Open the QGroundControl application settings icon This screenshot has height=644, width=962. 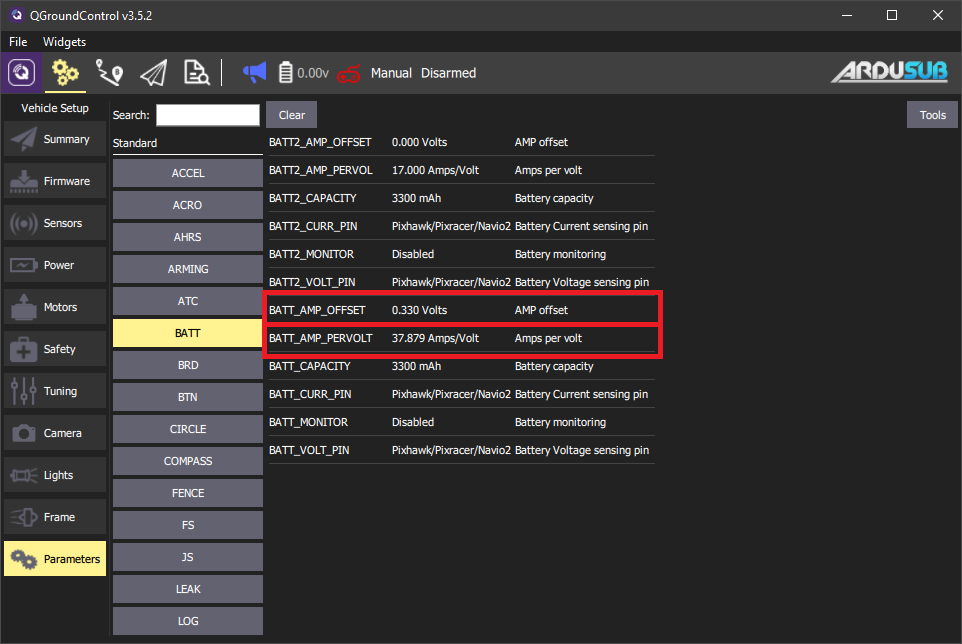[21, 73]
